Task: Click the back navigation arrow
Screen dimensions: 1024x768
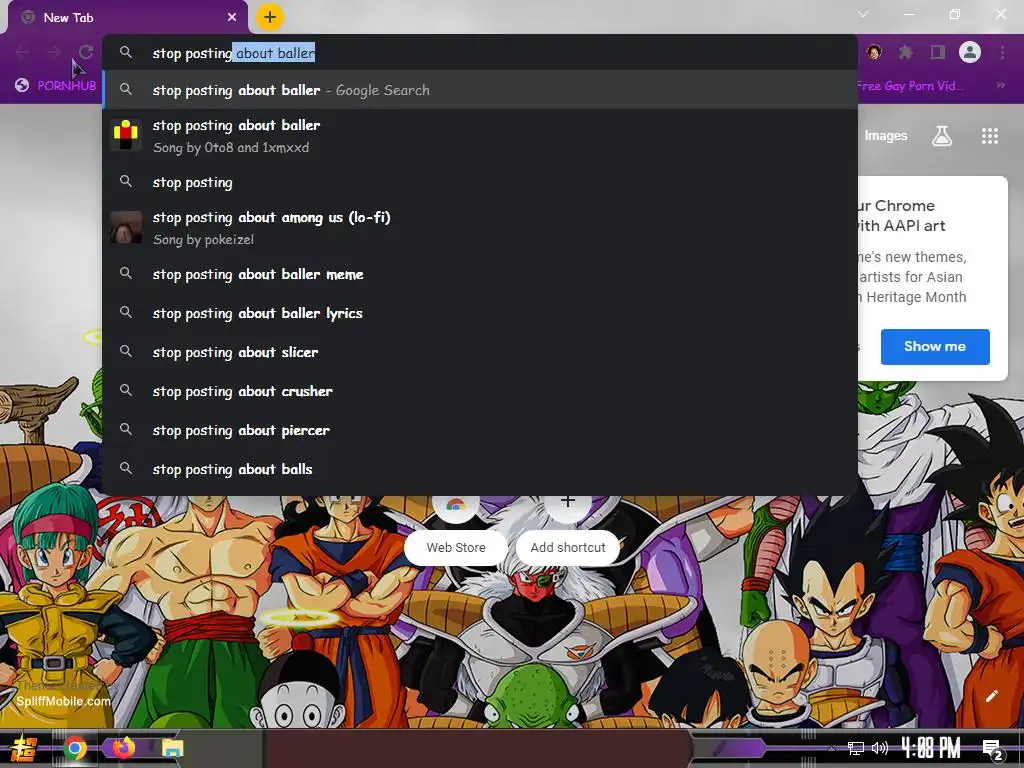Action: click(22, 52)
